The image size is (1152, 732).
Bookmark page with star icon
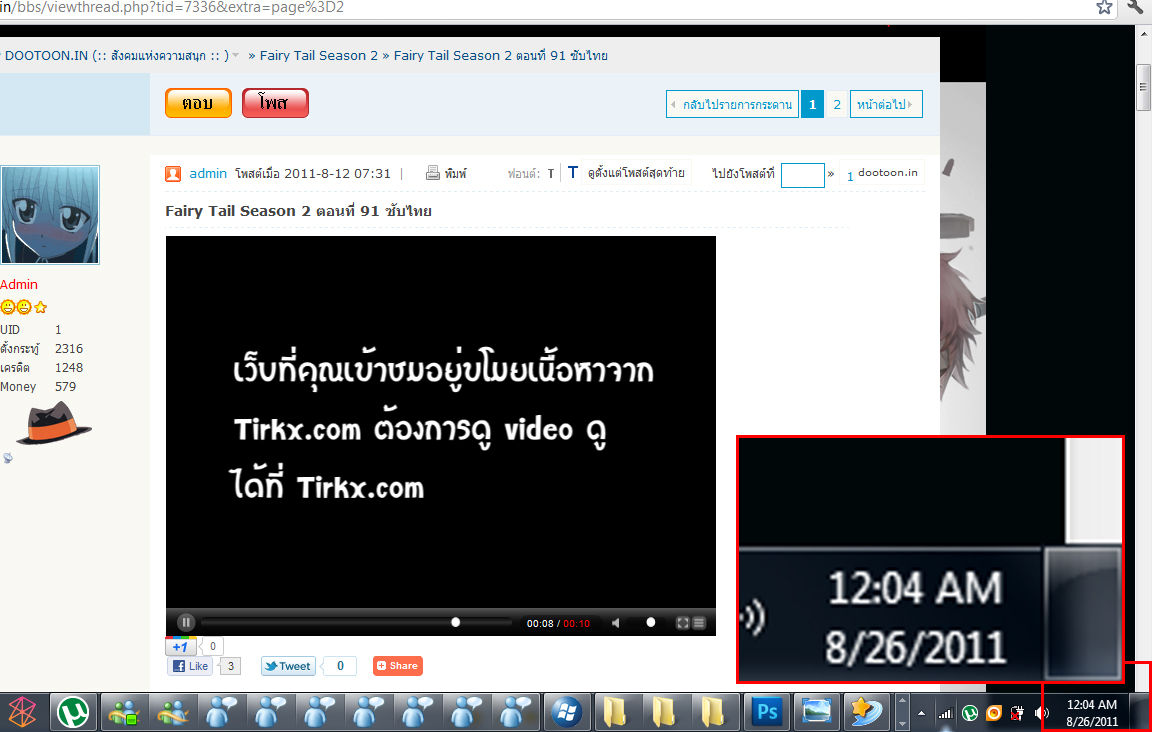tap(1104, 7)
